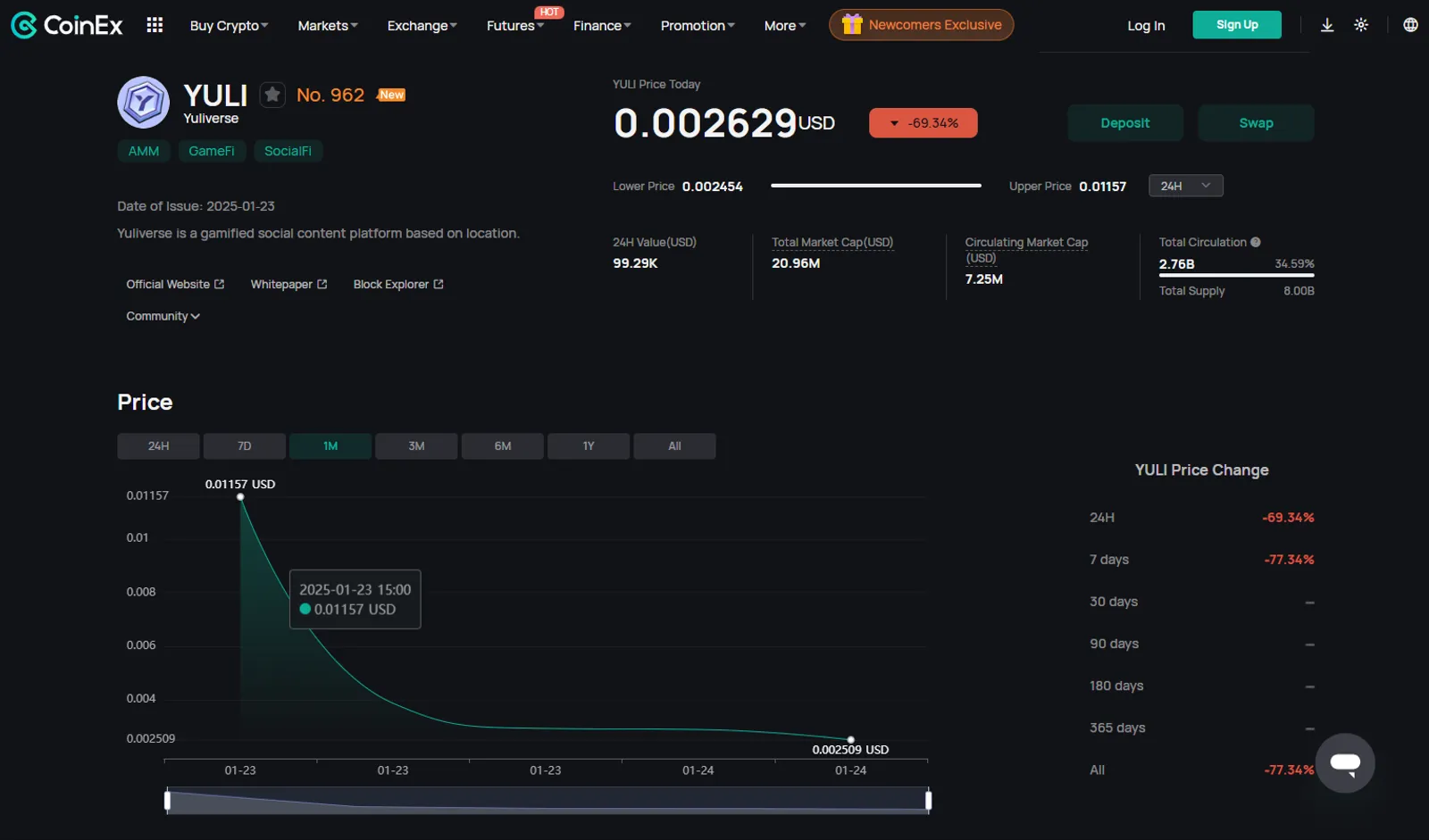Click the download app icon
Screen dimensions: 1429x840
[x=1327, y=25]
